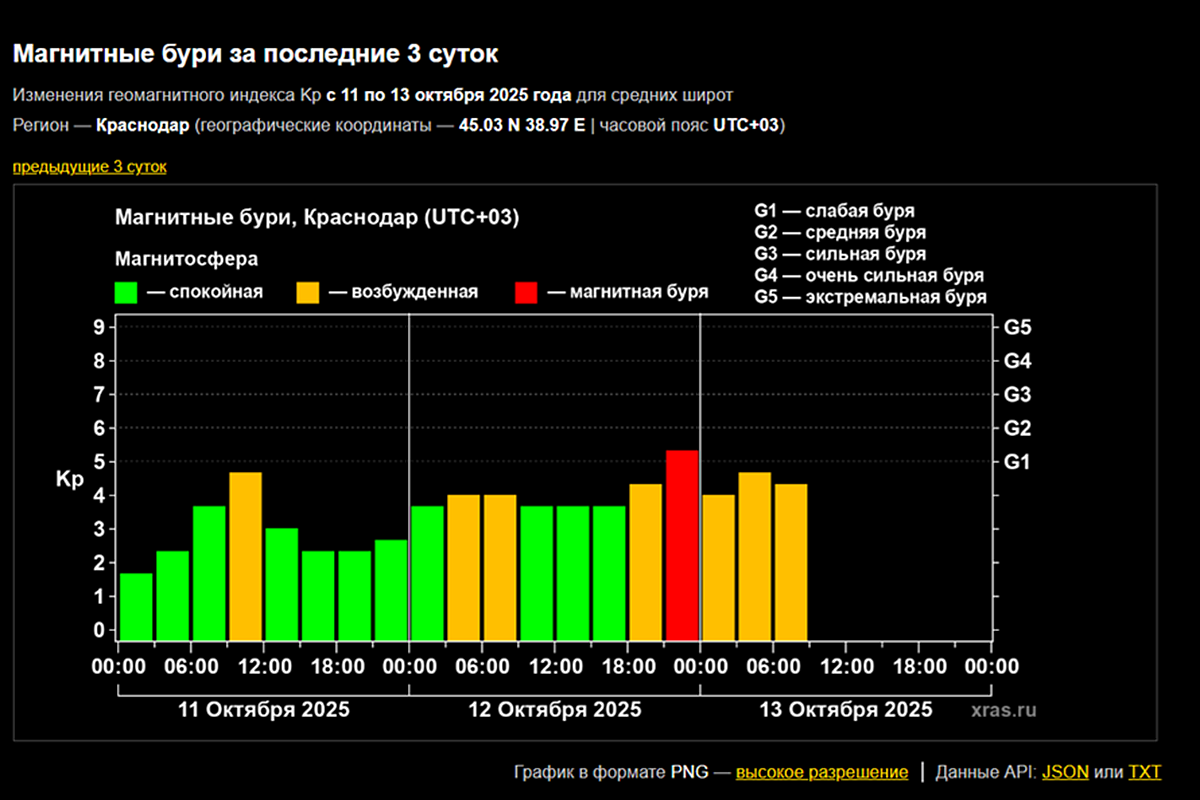This screenshot has height=800, width=1200.
Task: Click the red "магнитная буря" legend swatch
Action: 526,292
